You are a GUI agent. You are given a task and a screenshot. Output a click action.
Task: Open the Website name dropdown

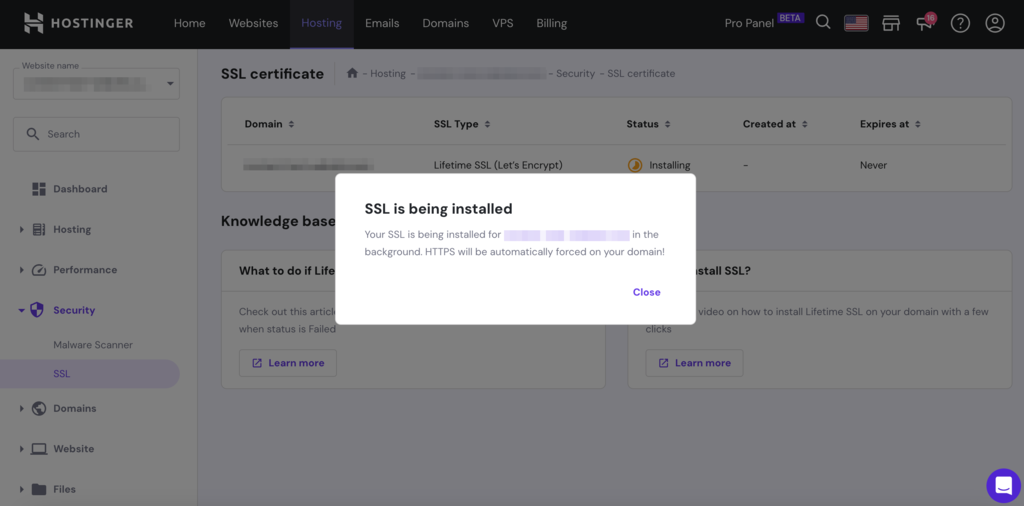[x=96, y=84]
